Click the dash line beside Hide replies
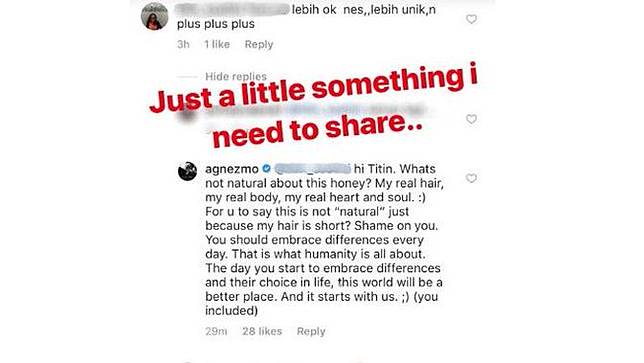Image resolution: width=644 pixels, height=363 pixels. 187,76
